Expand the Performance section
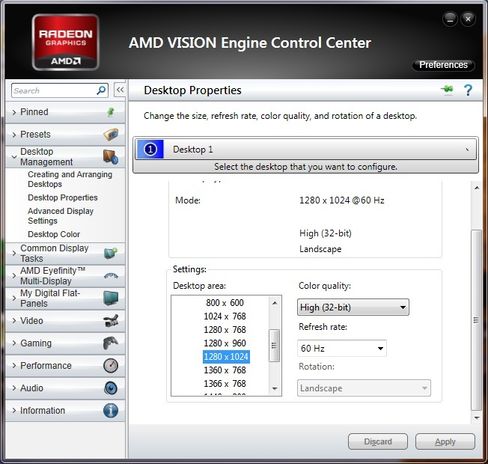Screen dimensions: 488x464 (x=14, y=366)
